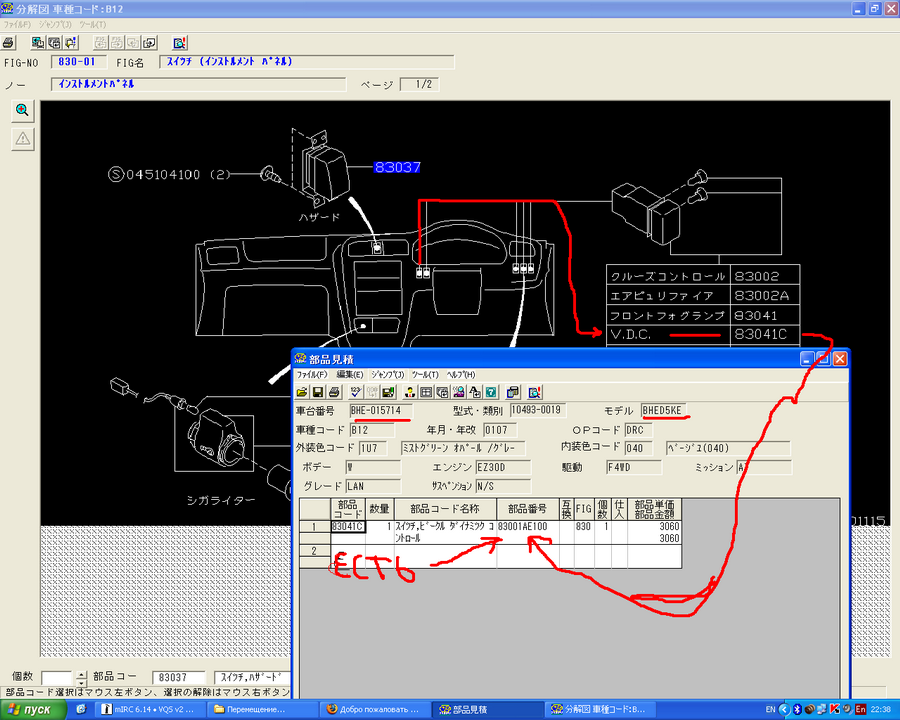Click the magnifier zoom icon beside the diagram
This screenshot has height=720, width=900.
[x=21, y=111]
